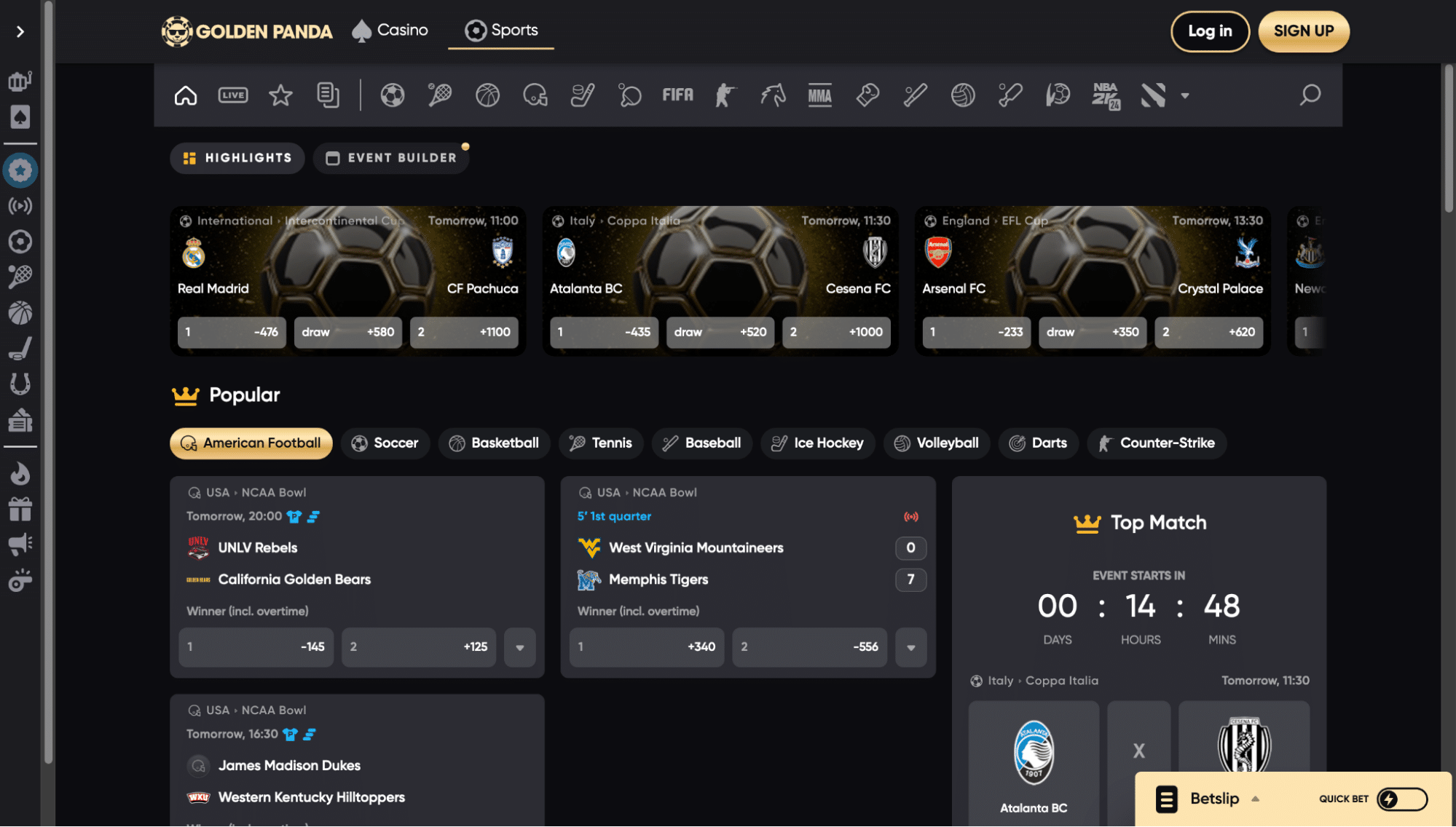Toggle the Quick Bet switch
The image size is (1456, 827).
click(x=1402, y=799)
